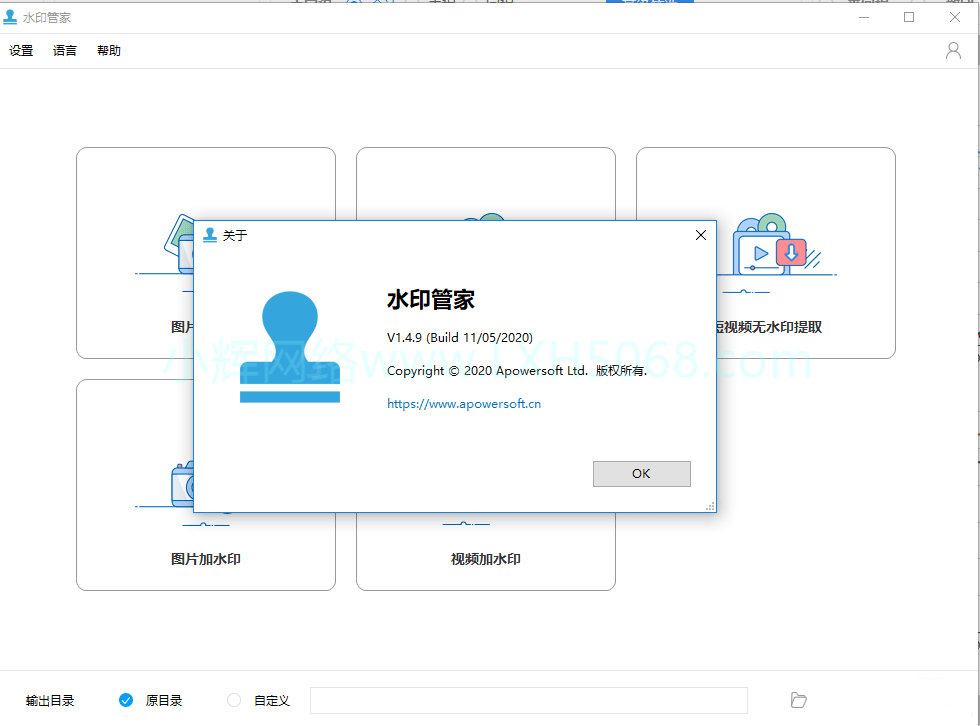Click the blue stamp logo in 关于 dialog

(x=290, y=347)
